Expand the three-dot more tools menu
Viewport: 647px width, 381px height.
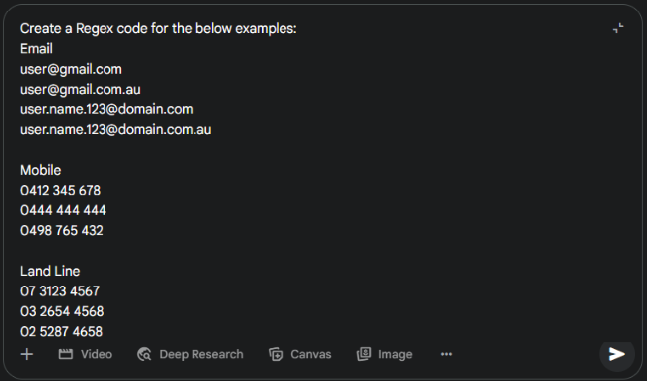(446, 354)
